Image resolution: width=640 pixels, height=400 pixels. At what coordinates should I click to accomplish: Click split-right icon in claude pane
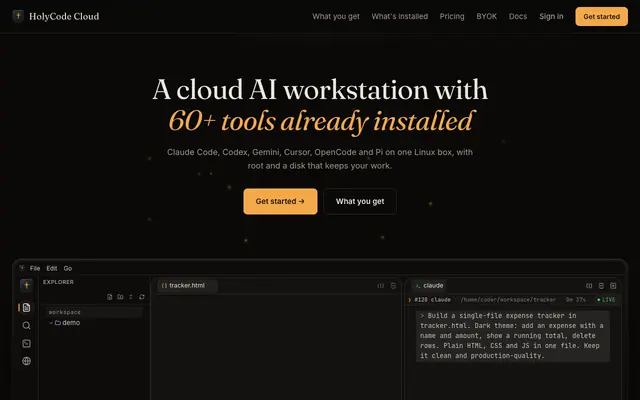pyautogui.click(x=589, y=286)
